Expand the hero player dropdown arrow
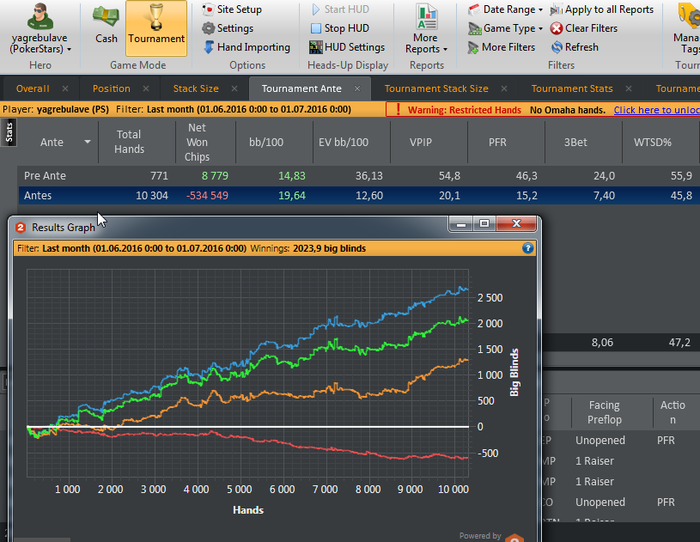 point(69,50)
